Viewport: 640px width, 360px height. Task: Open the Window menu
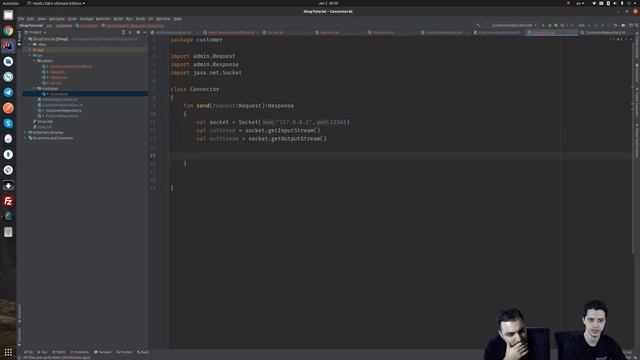point(163,19)
